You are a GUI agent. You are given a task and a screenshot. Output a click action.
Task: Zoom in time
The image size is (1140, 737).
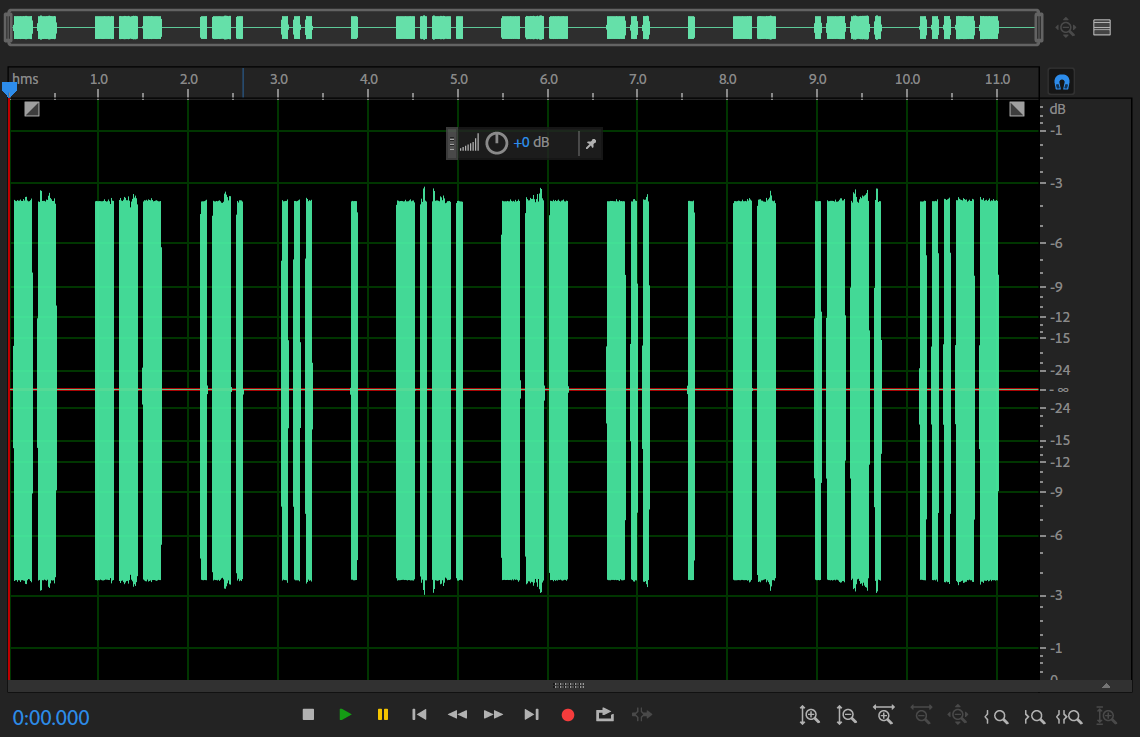[x=883, y=716]
